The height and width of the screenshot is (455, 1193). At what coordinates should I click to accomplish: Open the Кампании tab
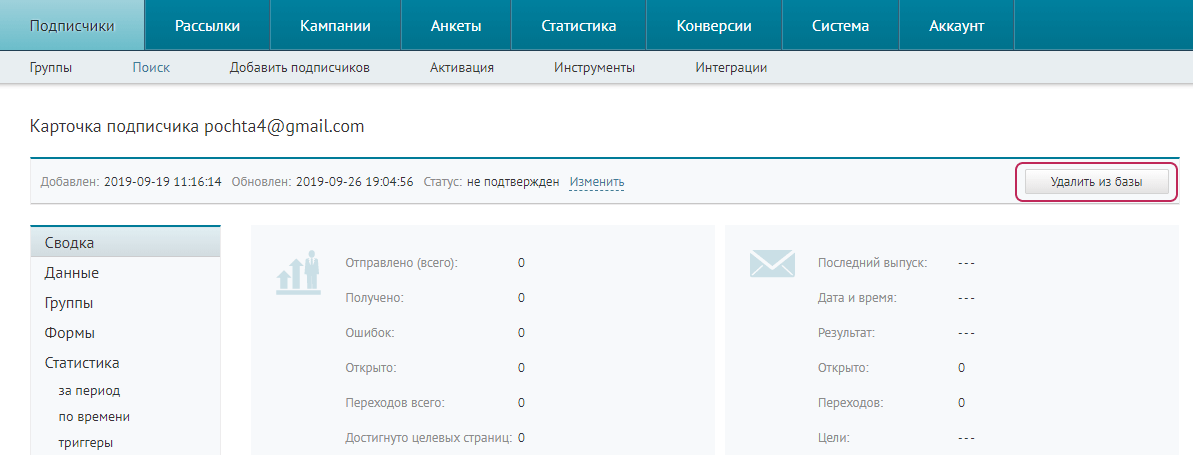[335, 25]
